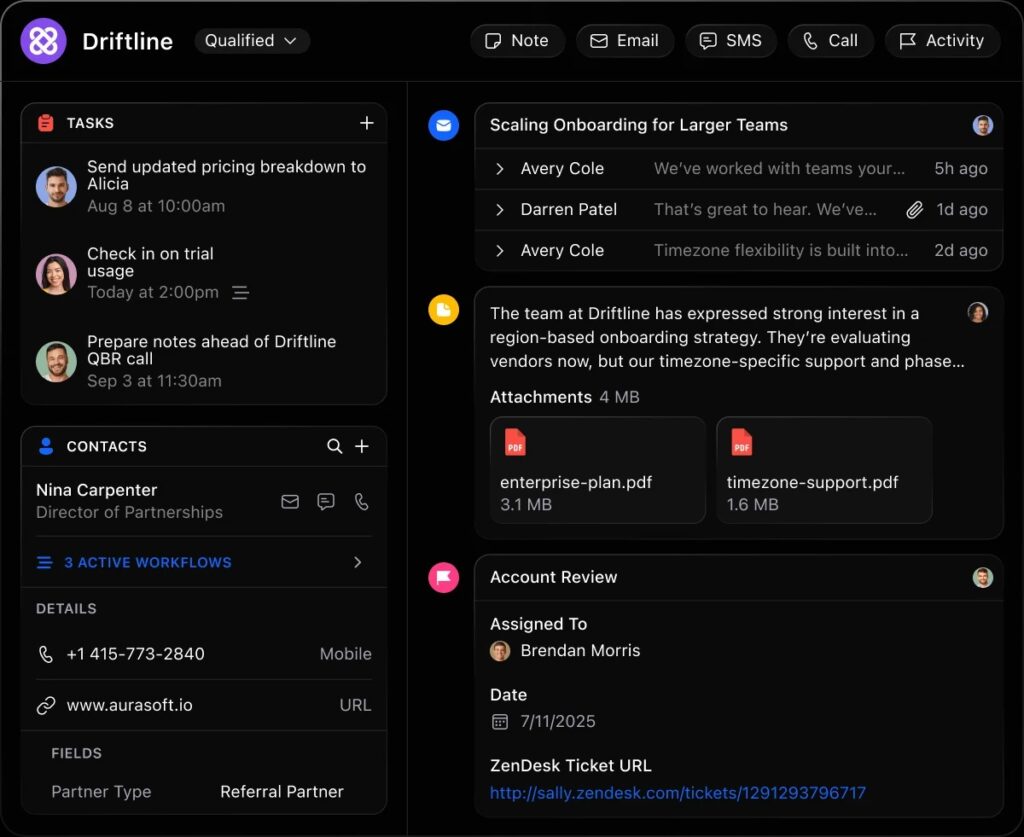Click the red Tasks clipboard icon
The width and height of the screenshot is (1024, 837).
(x=46, y=123)
